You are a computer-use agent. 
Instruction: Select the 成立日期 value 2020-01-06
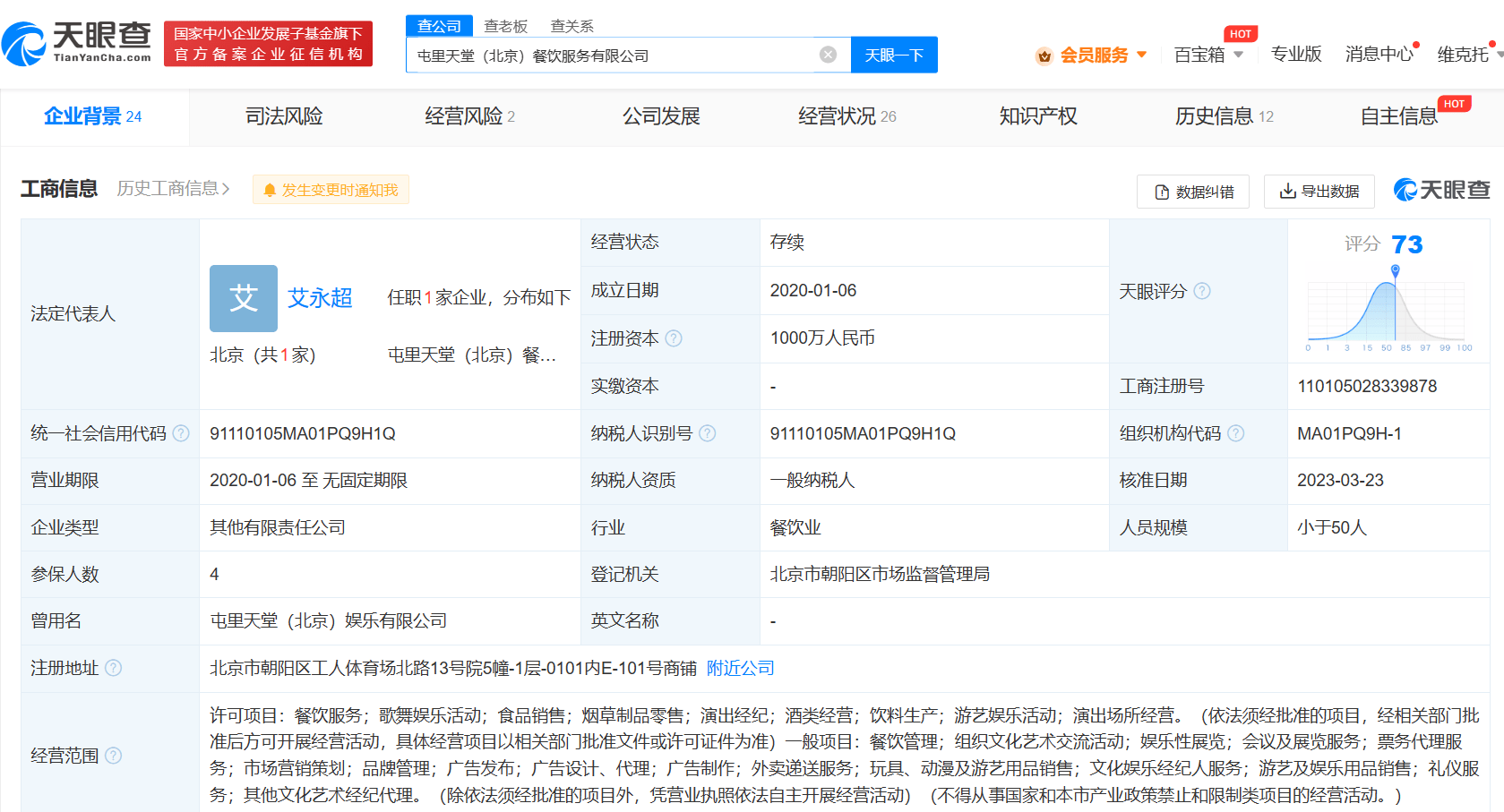813,290
